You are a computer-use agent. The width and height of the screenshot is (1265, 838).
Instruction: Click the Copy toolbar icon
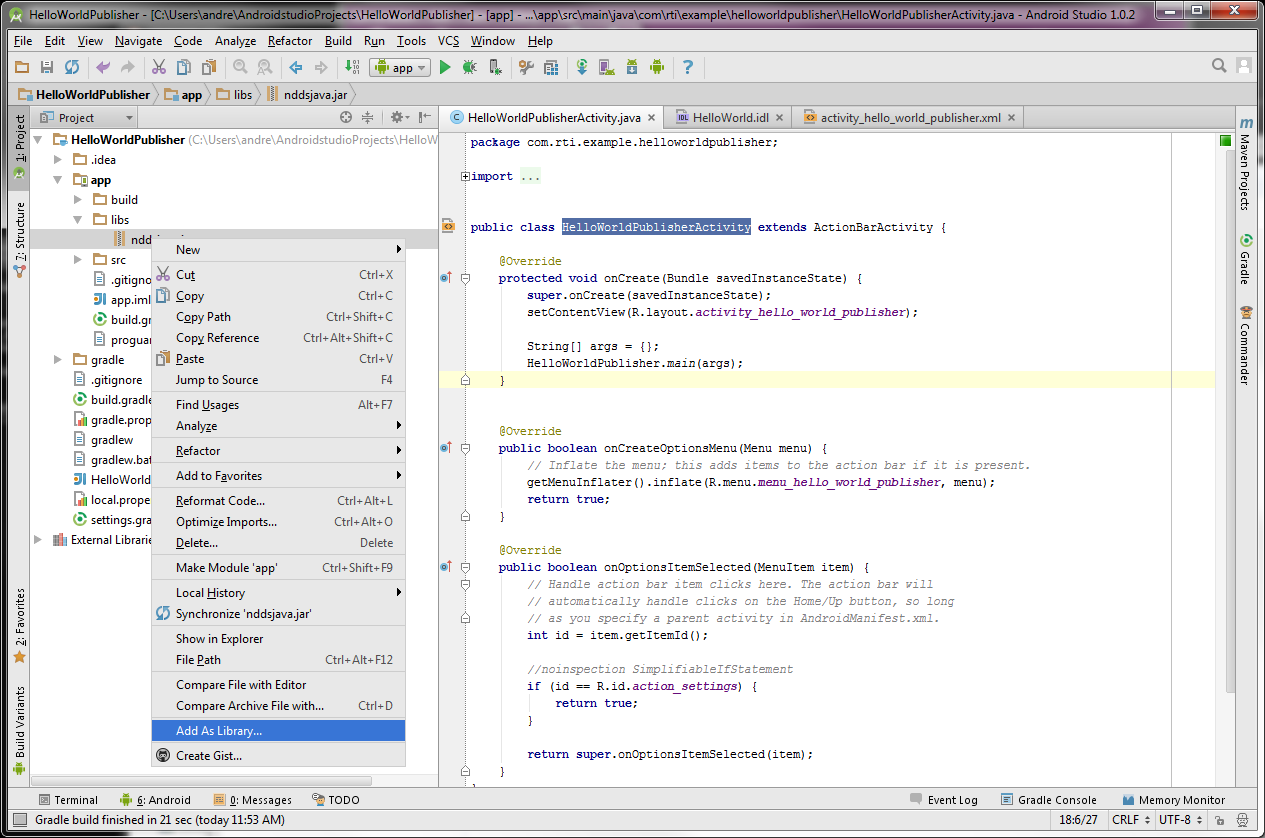click(184, 67)
